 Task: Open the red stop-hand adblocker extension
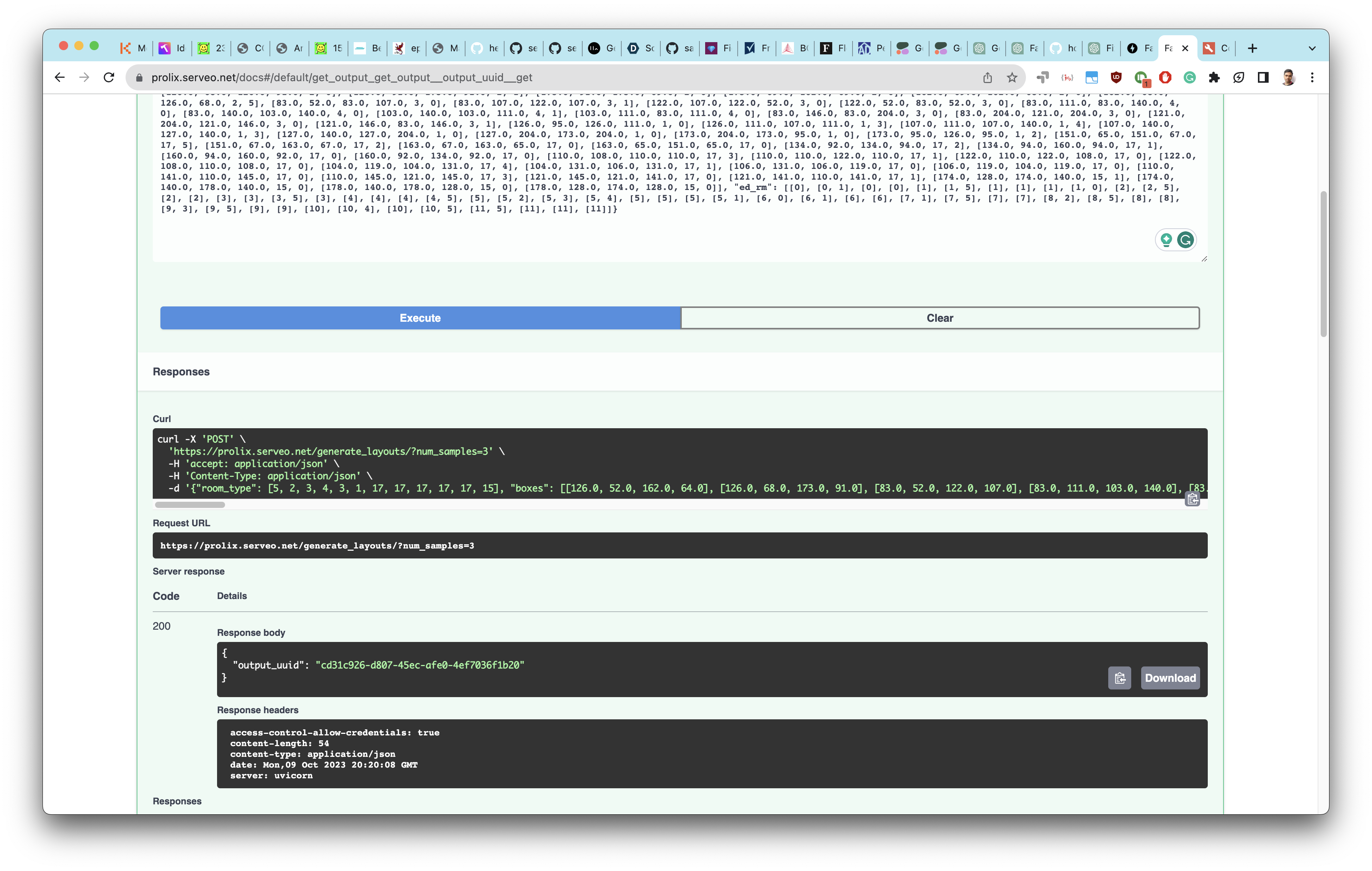pos(1165,77)
